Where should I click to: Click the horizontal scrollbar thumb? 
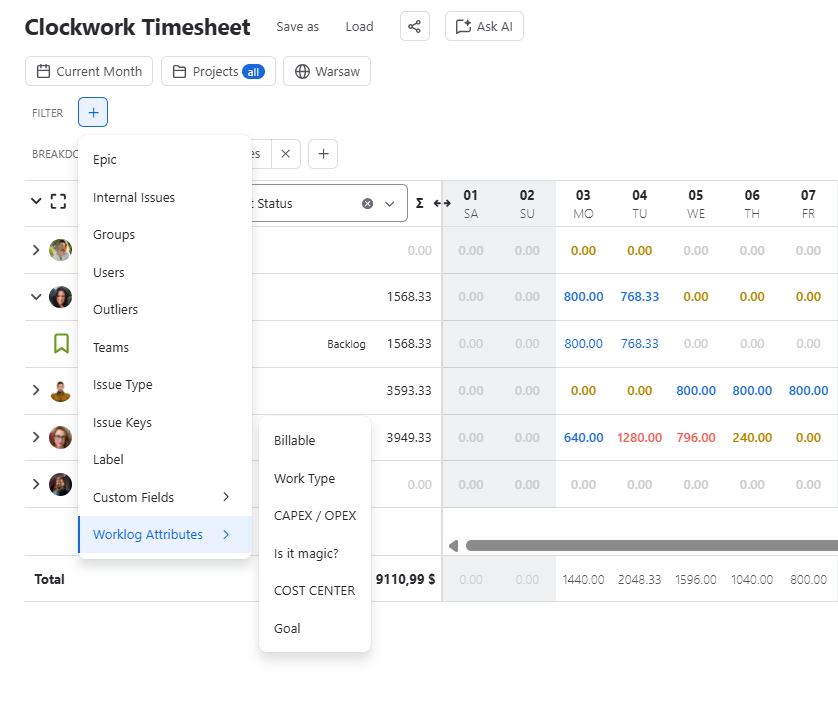[x=651, y=546]
